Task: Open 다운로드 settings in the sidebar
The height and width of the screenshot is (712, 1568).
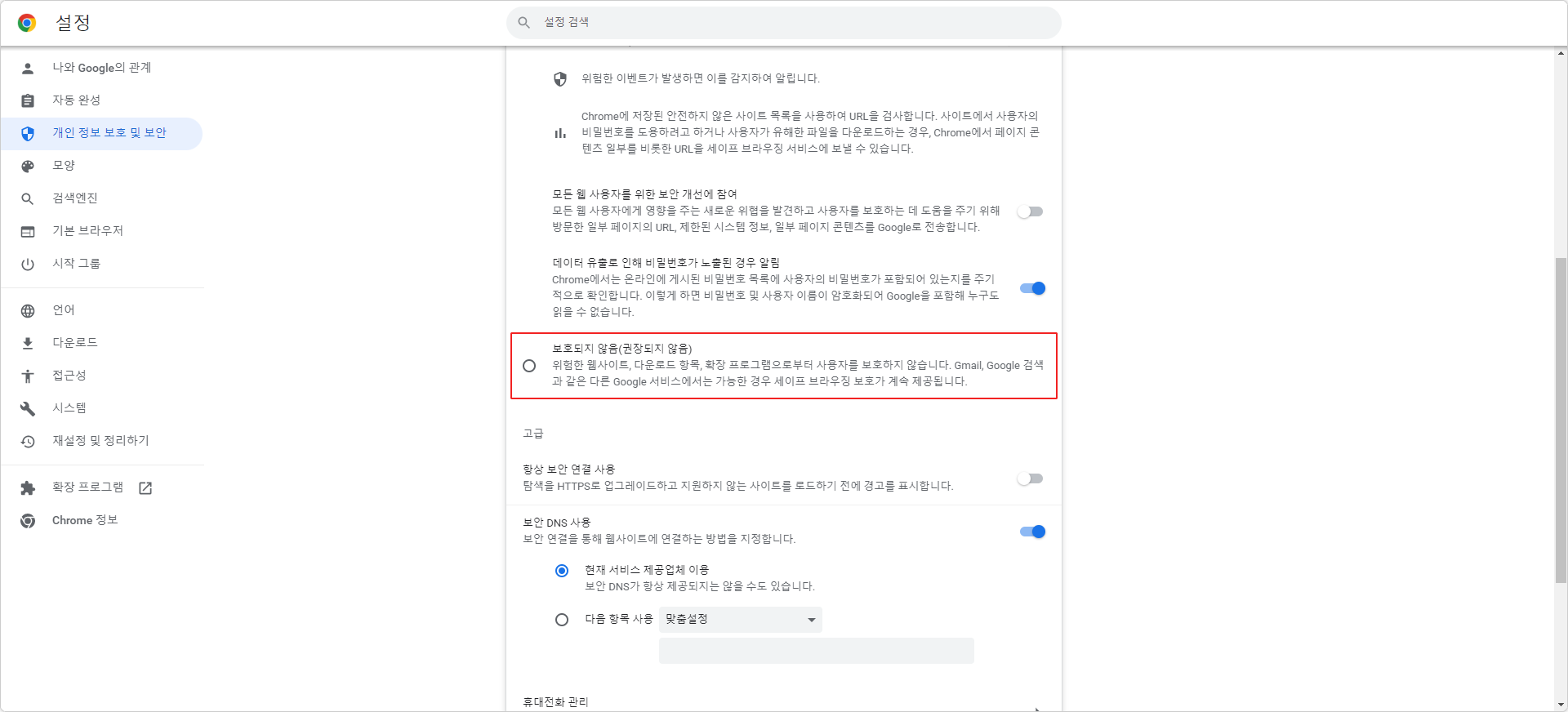Action: click(102, 343)
